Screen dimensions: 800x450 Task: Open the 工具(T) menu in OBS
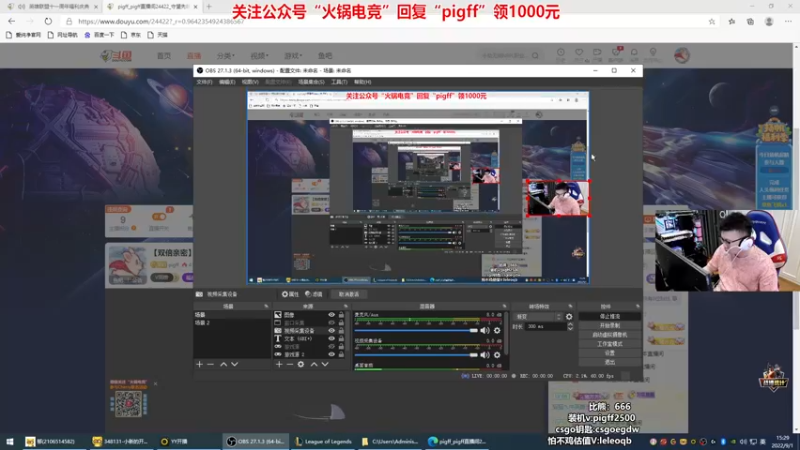pos(339,82)
